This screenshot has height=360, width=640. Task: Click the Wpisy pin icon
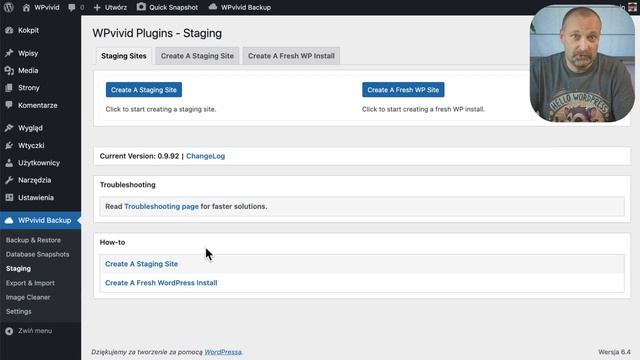[x=9, y=53]
